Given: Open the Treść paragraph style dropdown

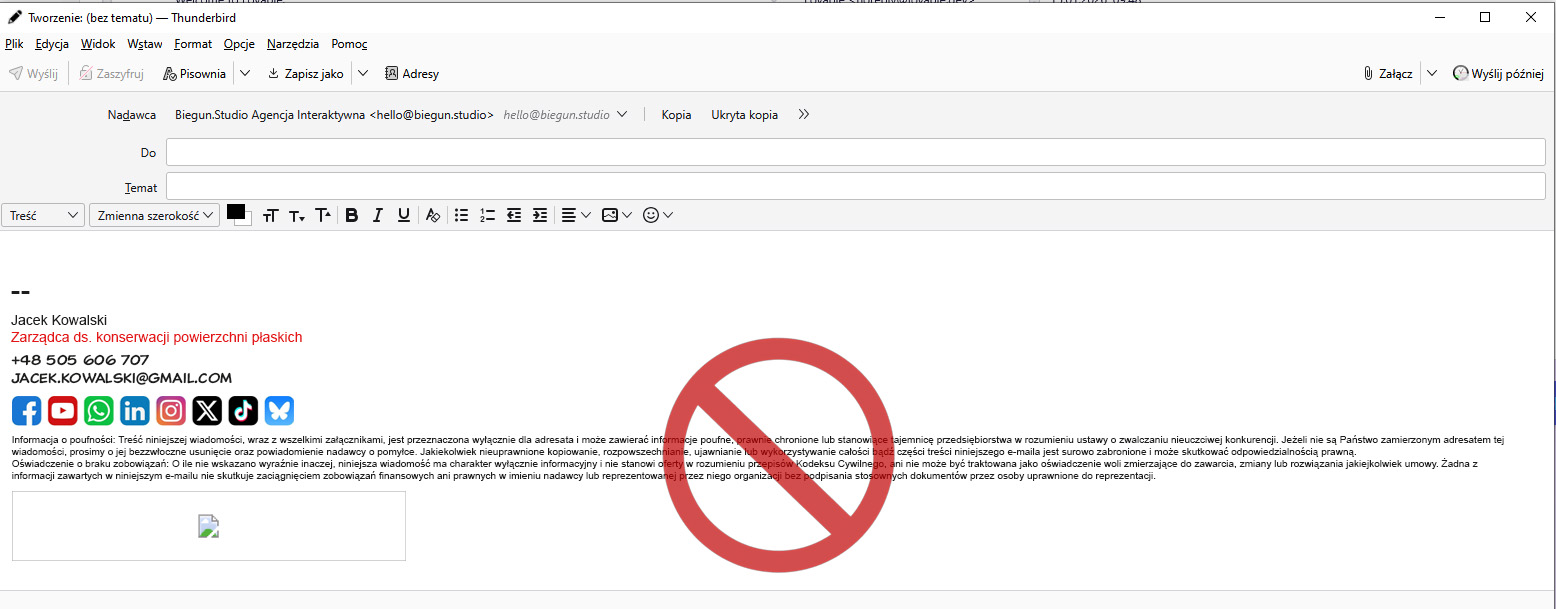Looking at the screenshot, I should (x=44, y=215).
